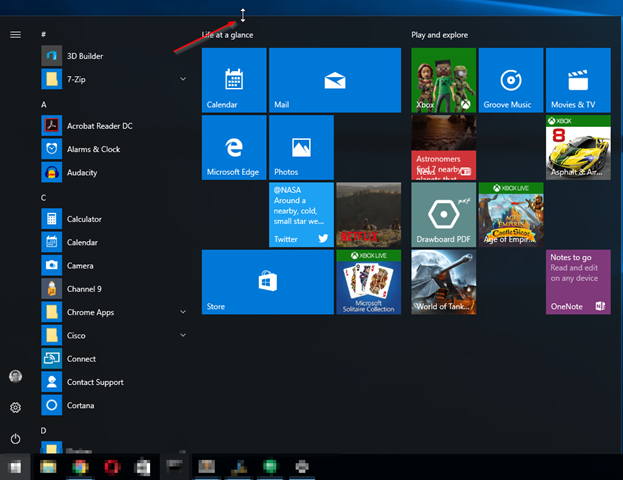
Task: Open the hamburger menu in Start
Action: 15,35
